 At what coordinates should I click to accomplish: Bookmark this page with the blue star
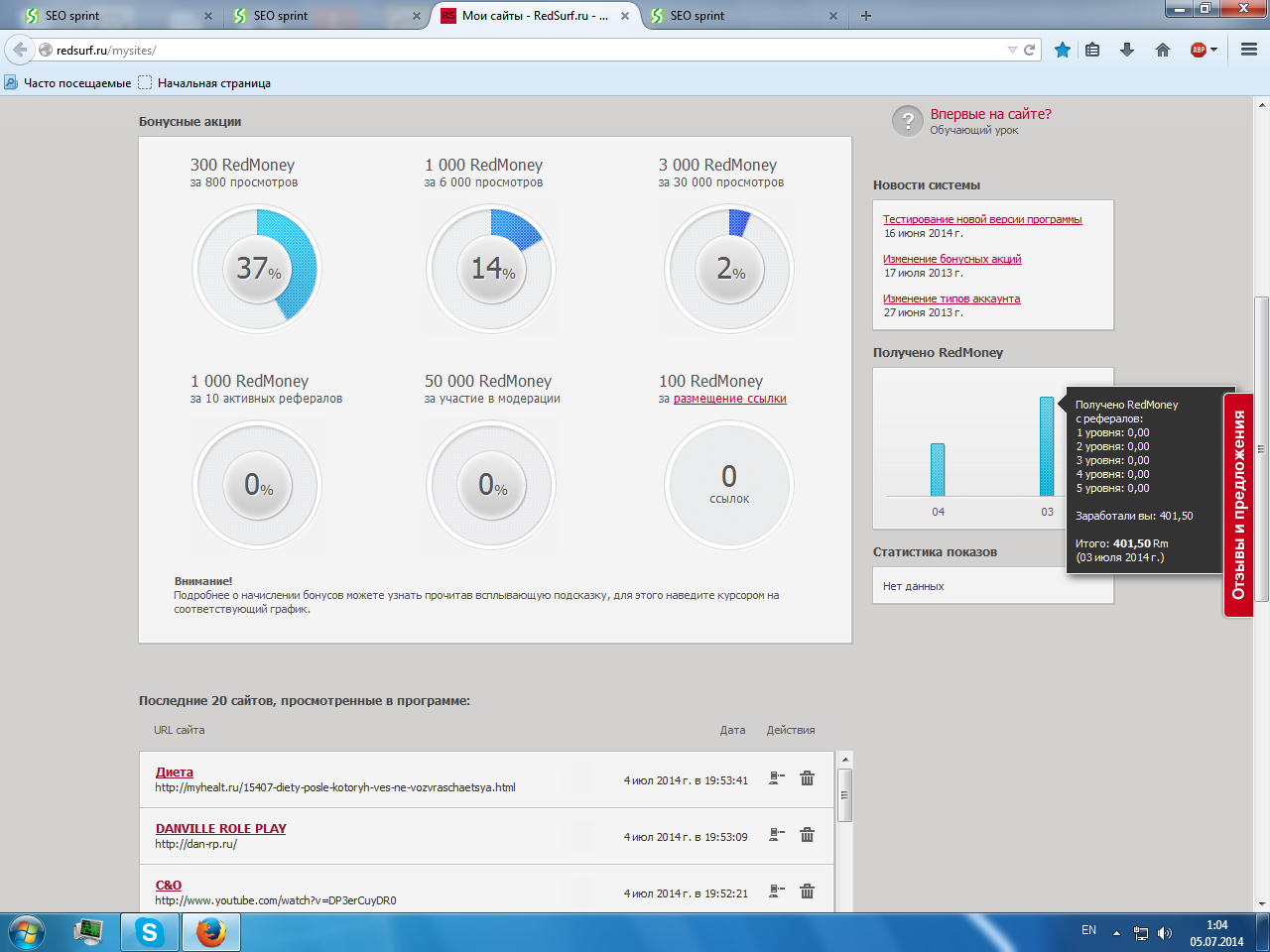coord(1063,50)
